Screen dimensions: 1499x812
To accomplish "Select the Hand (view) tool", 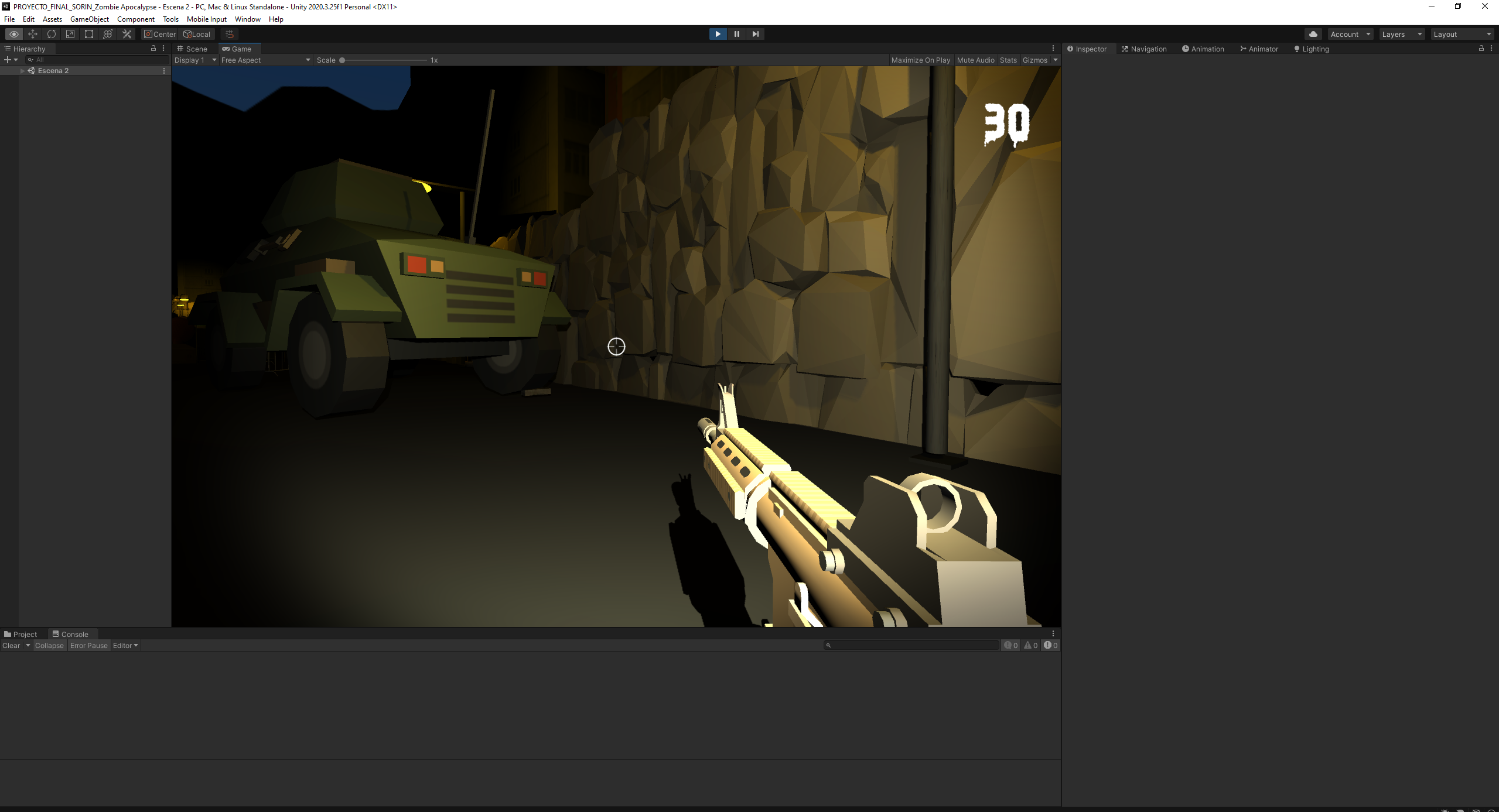I will [14, 34].
